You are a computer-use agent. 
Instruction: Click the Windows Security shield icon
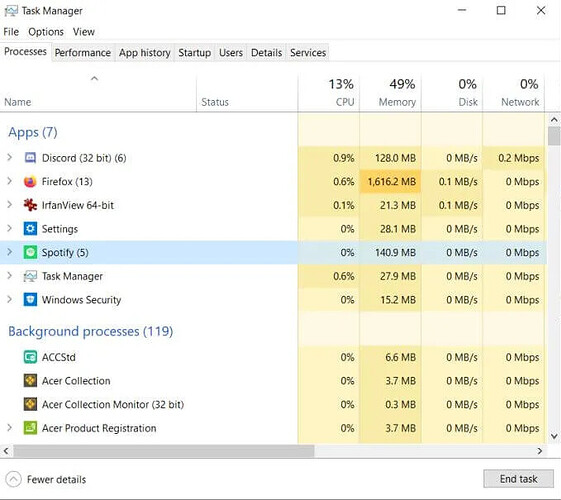coord(30,299)
